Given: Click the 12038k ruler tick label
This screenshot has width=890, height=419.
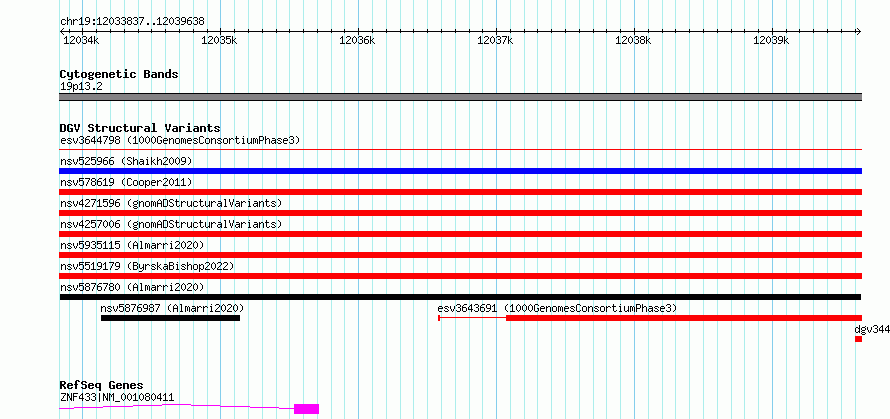Looking at the screenshot, I should pyautogui.click(x=633, y=40).
